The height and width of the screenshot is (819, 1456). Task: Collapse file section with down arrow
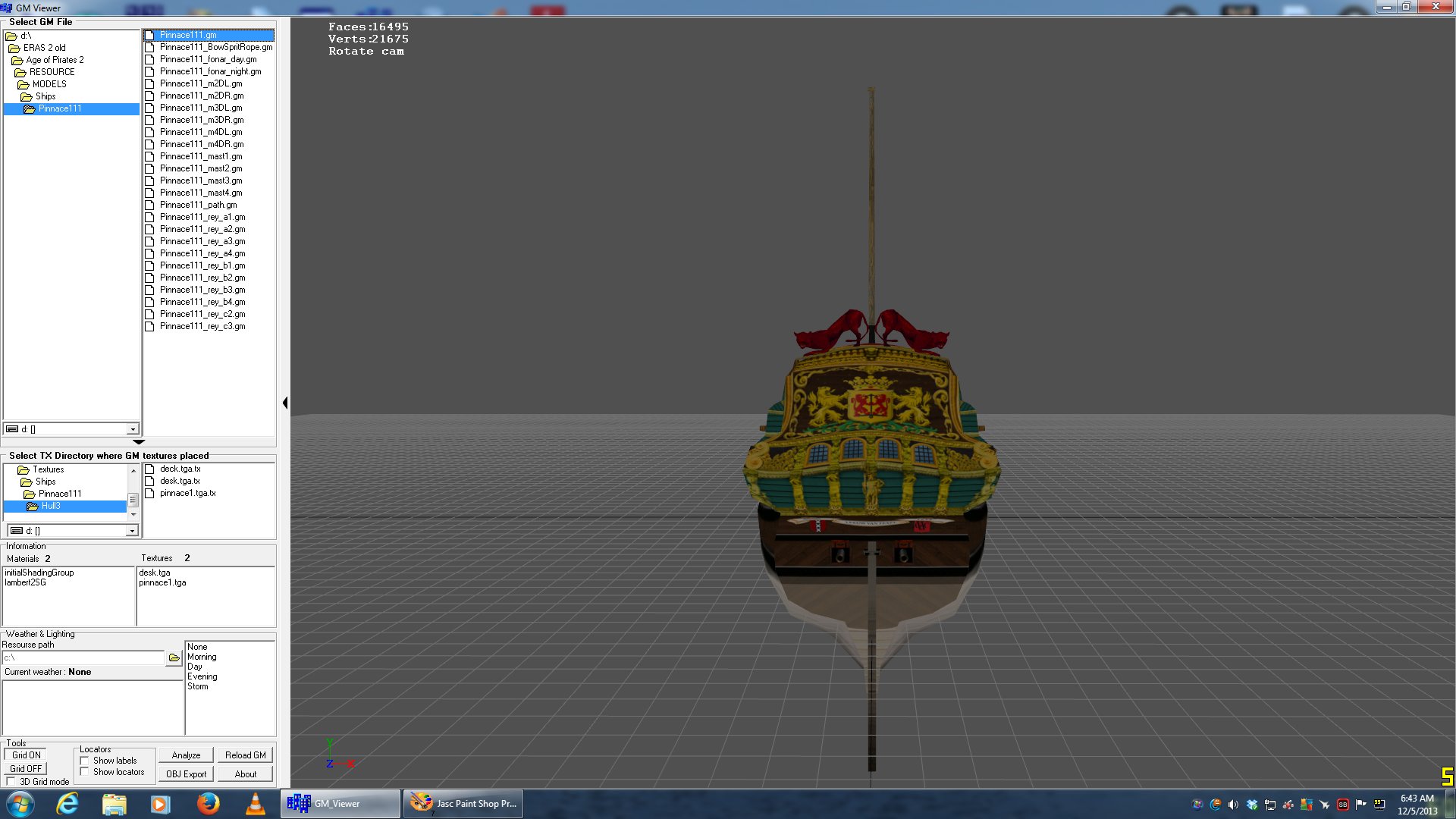(x=138, y=441)
